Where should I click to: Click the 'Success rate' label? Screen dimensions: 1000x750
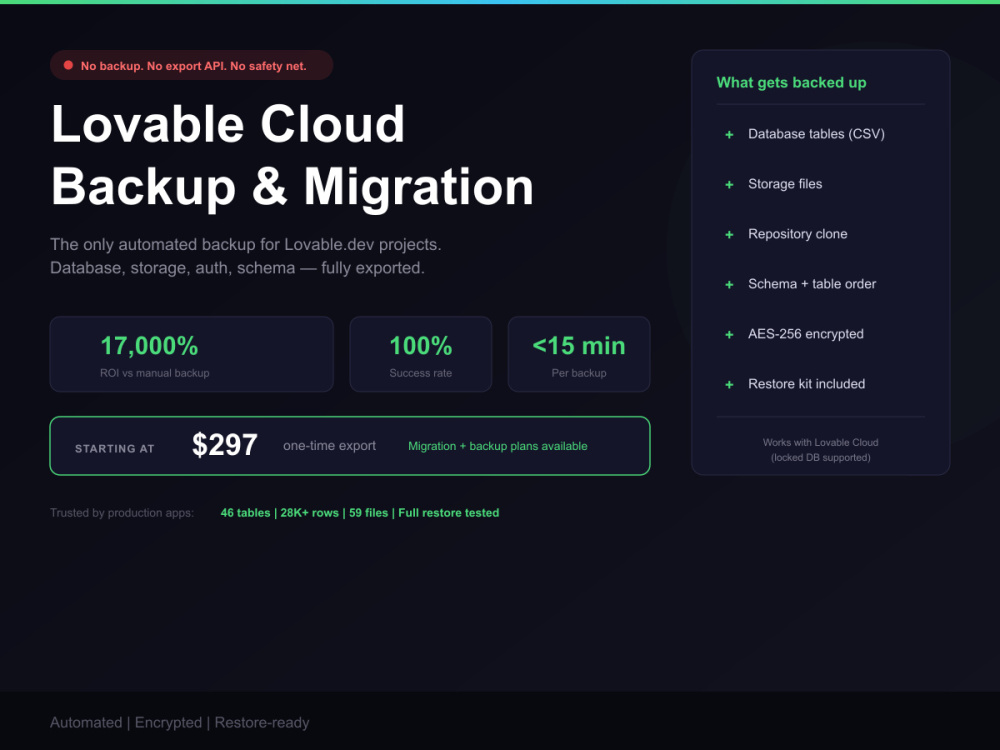[421, 373]
